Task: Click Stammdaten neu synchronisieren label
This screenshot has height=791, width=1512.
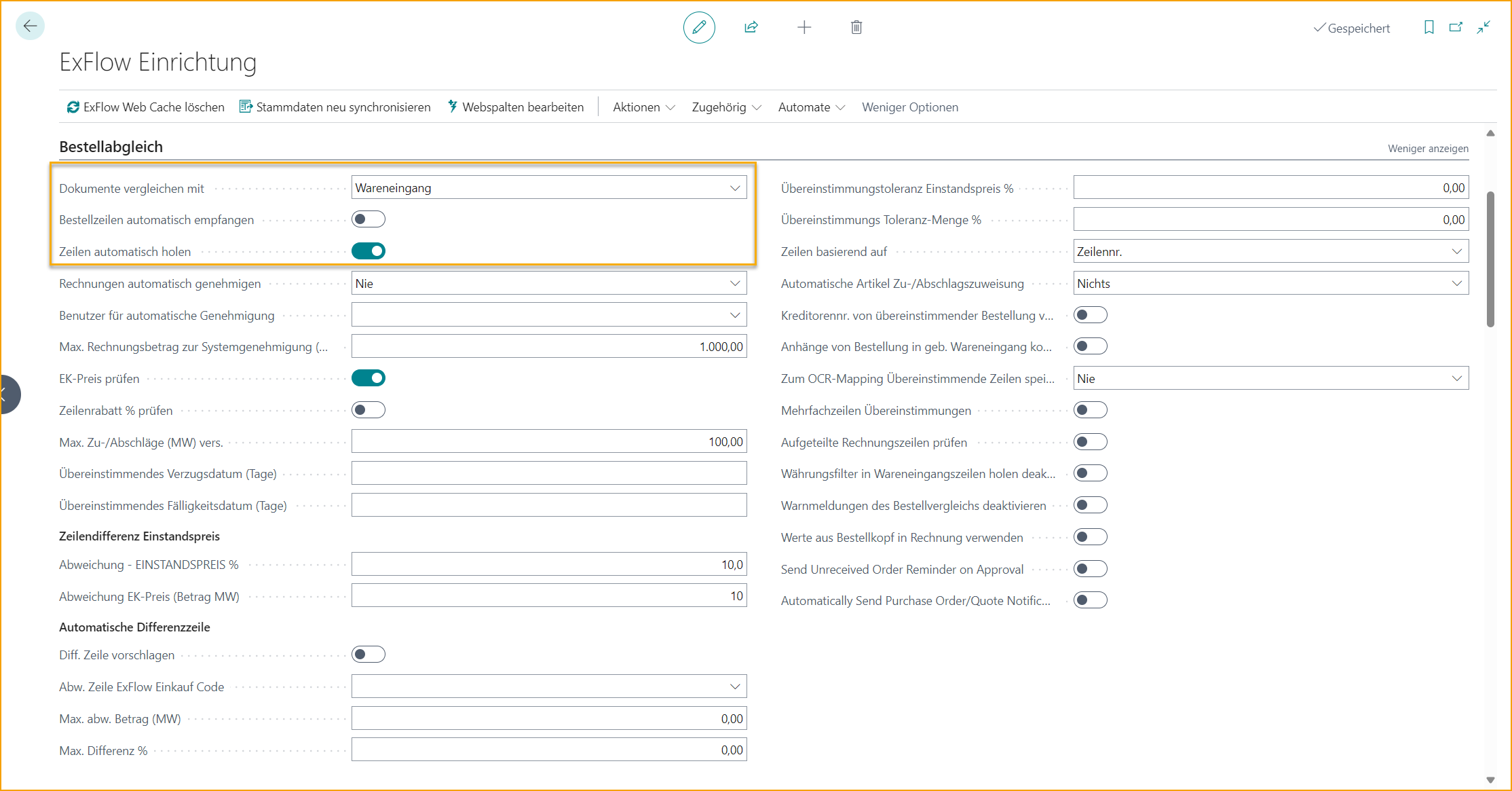Action: coord(343,107)
